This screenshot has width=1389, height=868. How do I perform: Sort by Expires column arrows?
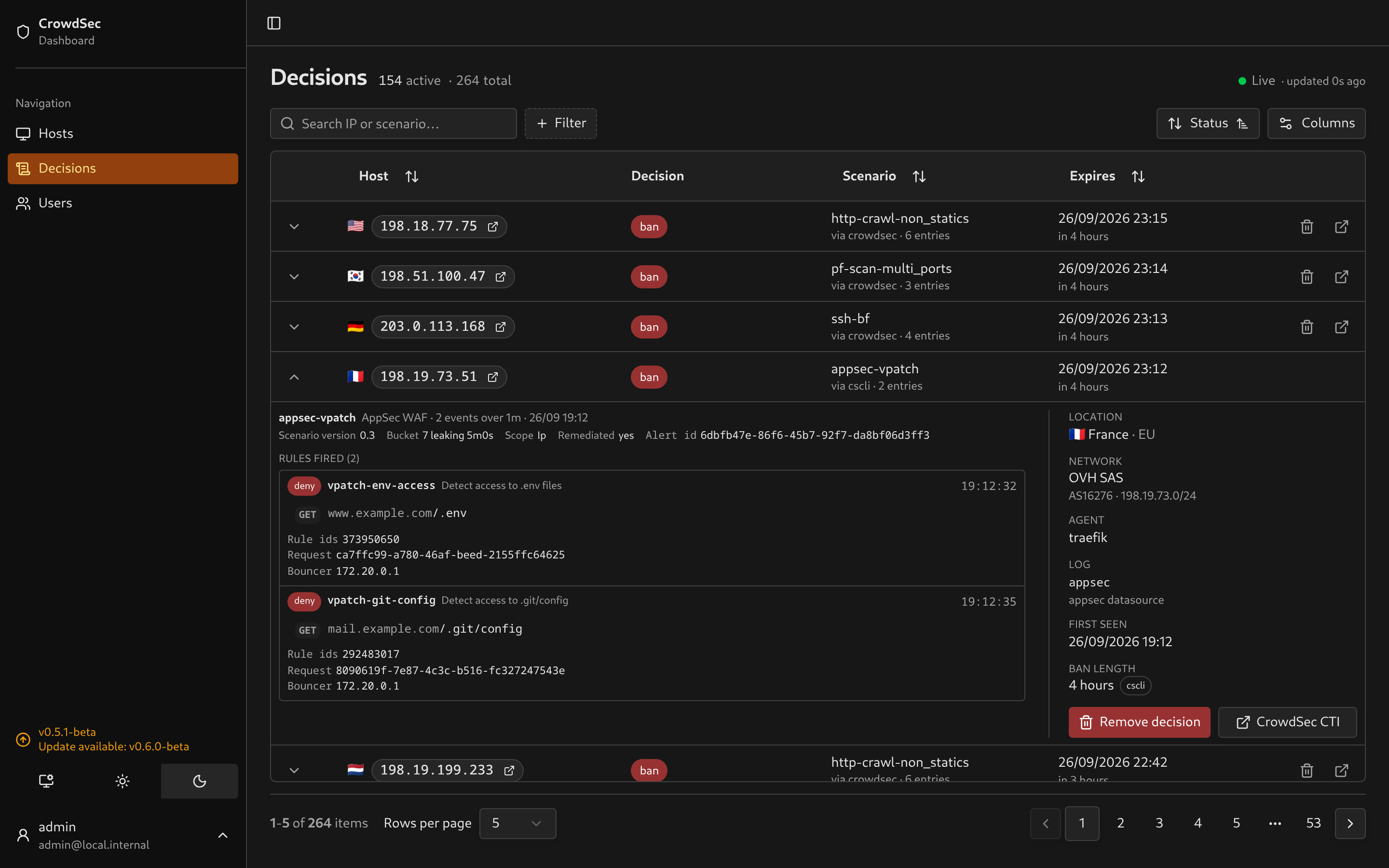(1138, 176)
